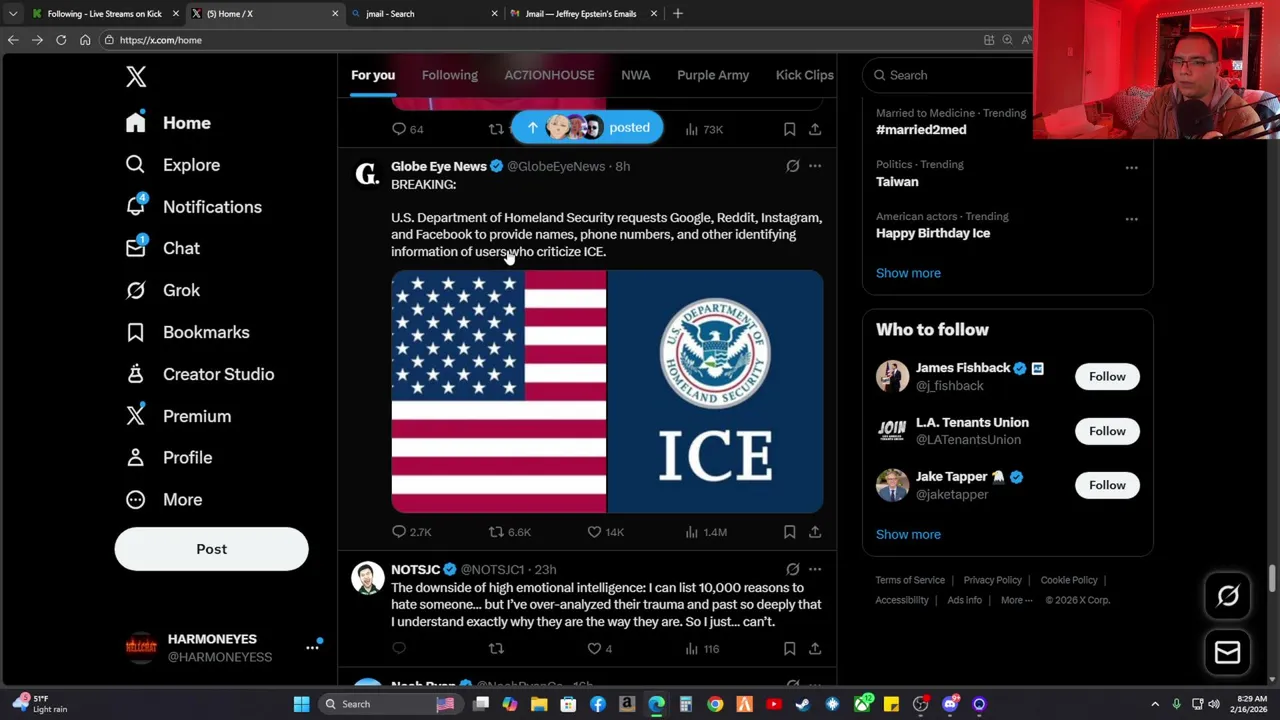This screenshot has height=720, width=1280.
Task: Bookmark the Globe Eye News post
Action: (x=789, y=532)
